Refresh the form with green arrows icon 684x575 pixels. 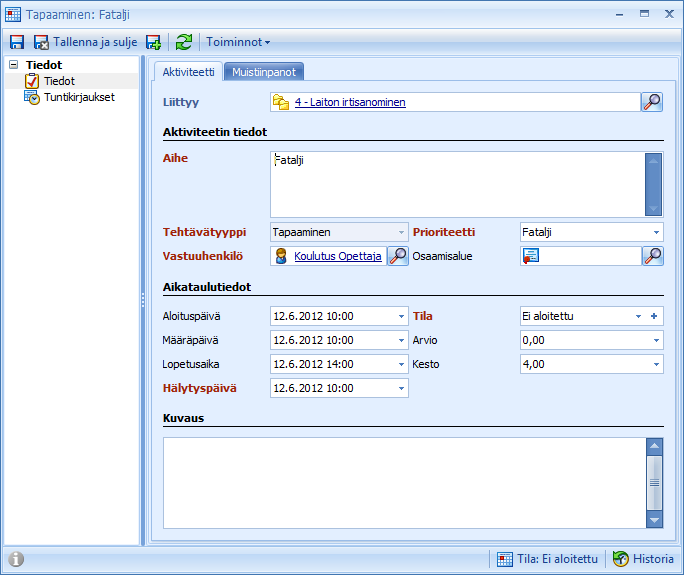pyautogui.click(x=184, y=42)
